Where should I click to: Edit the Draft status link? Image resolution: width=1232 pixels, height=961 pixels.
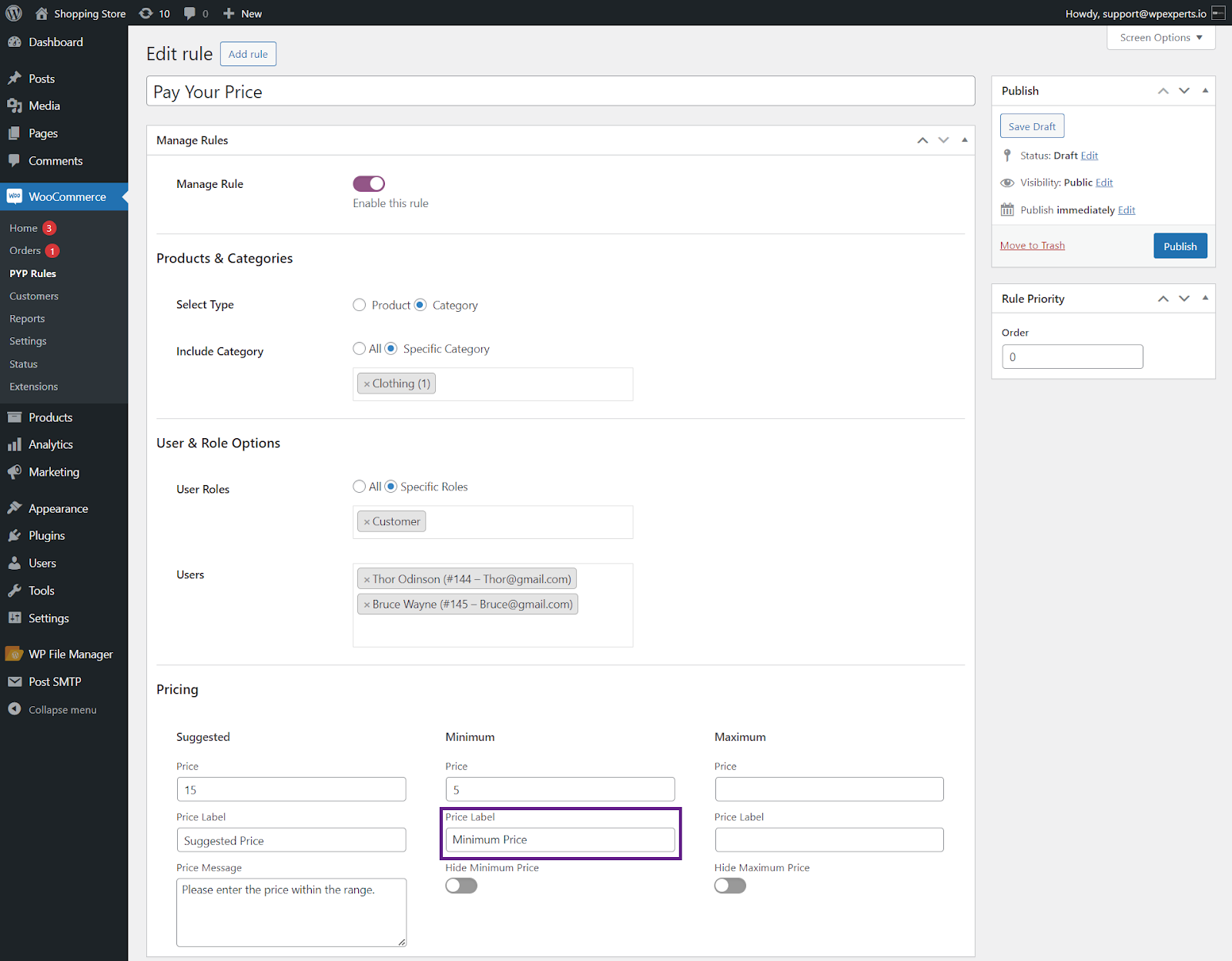(1089, 156)
